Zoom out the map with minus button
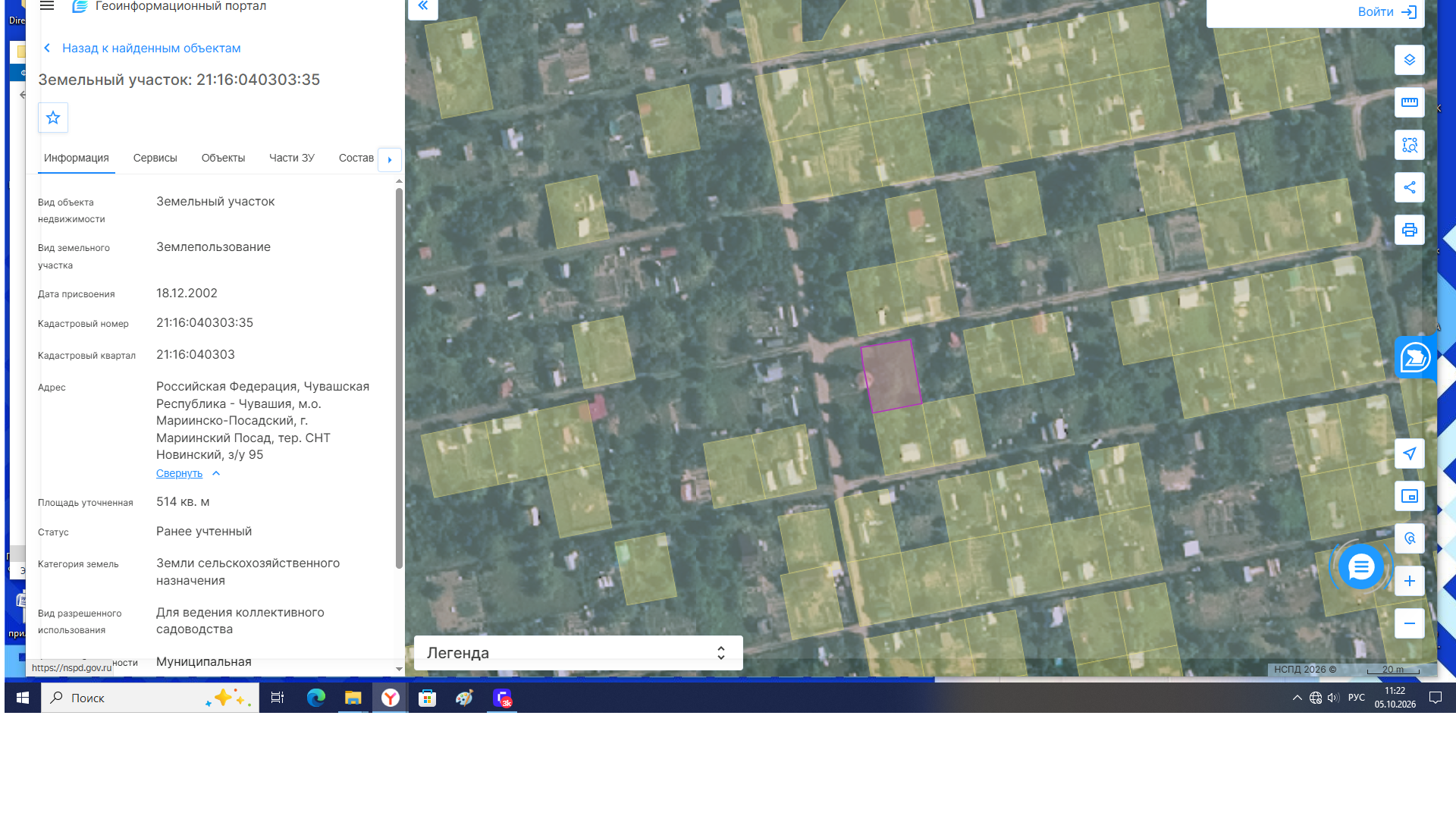1456x819 pixels. (1409, 623)
